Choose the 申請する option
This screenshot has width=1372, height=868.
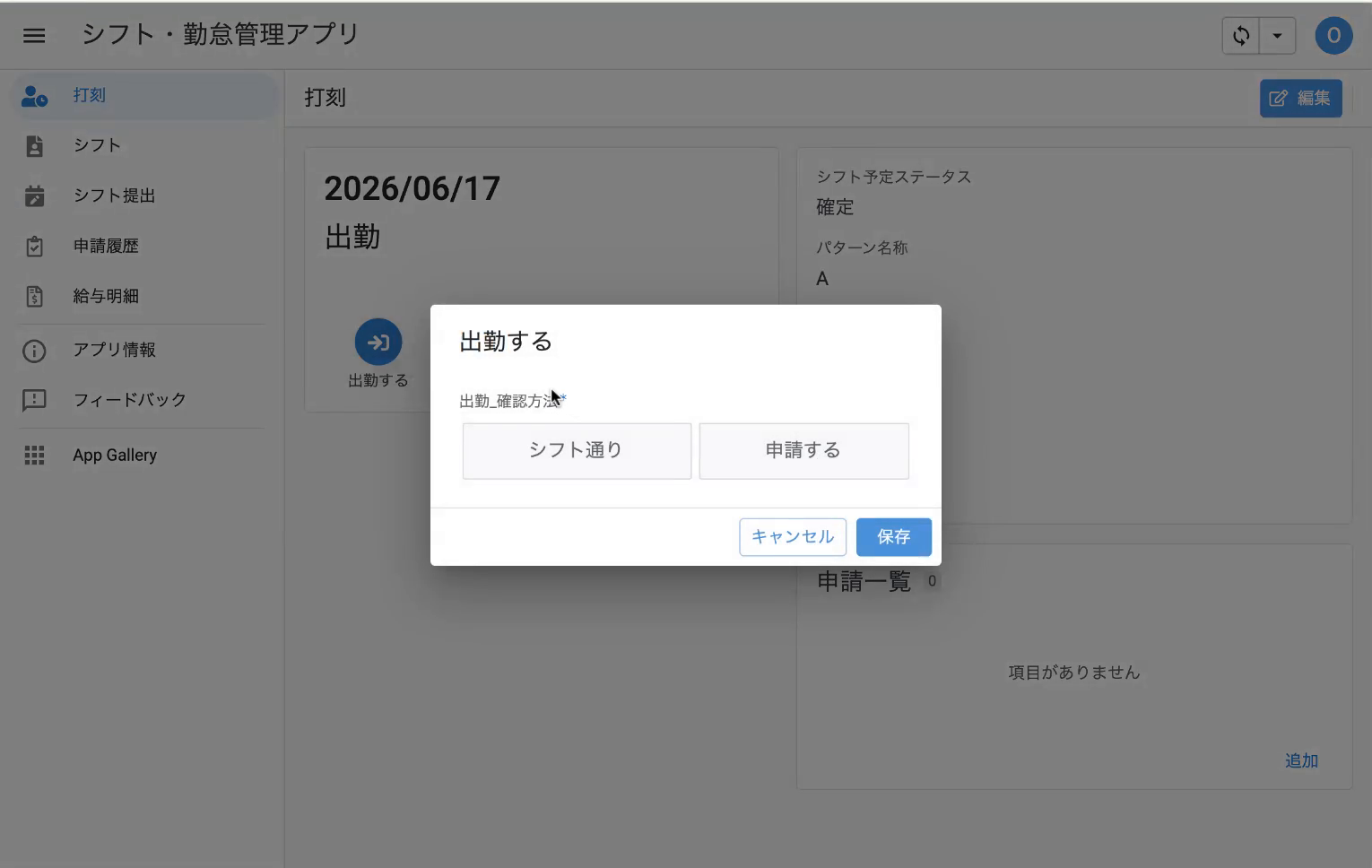803,451
